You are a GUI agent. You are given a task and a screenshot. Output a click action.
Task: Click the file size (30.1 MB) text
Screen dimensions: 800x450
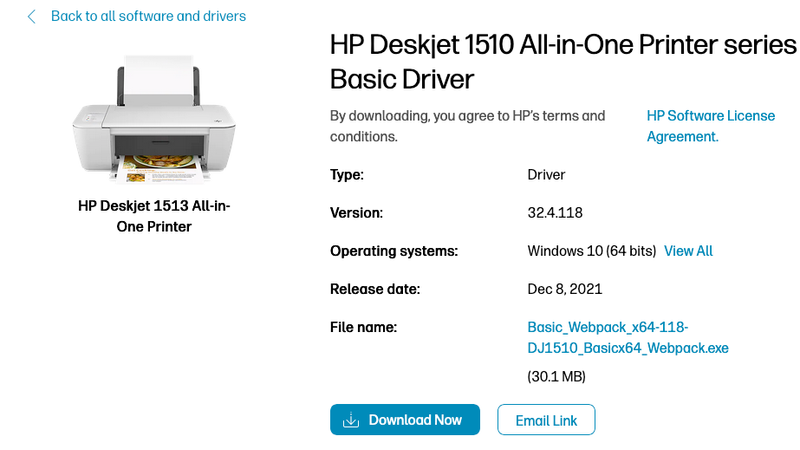click(556, 377)
